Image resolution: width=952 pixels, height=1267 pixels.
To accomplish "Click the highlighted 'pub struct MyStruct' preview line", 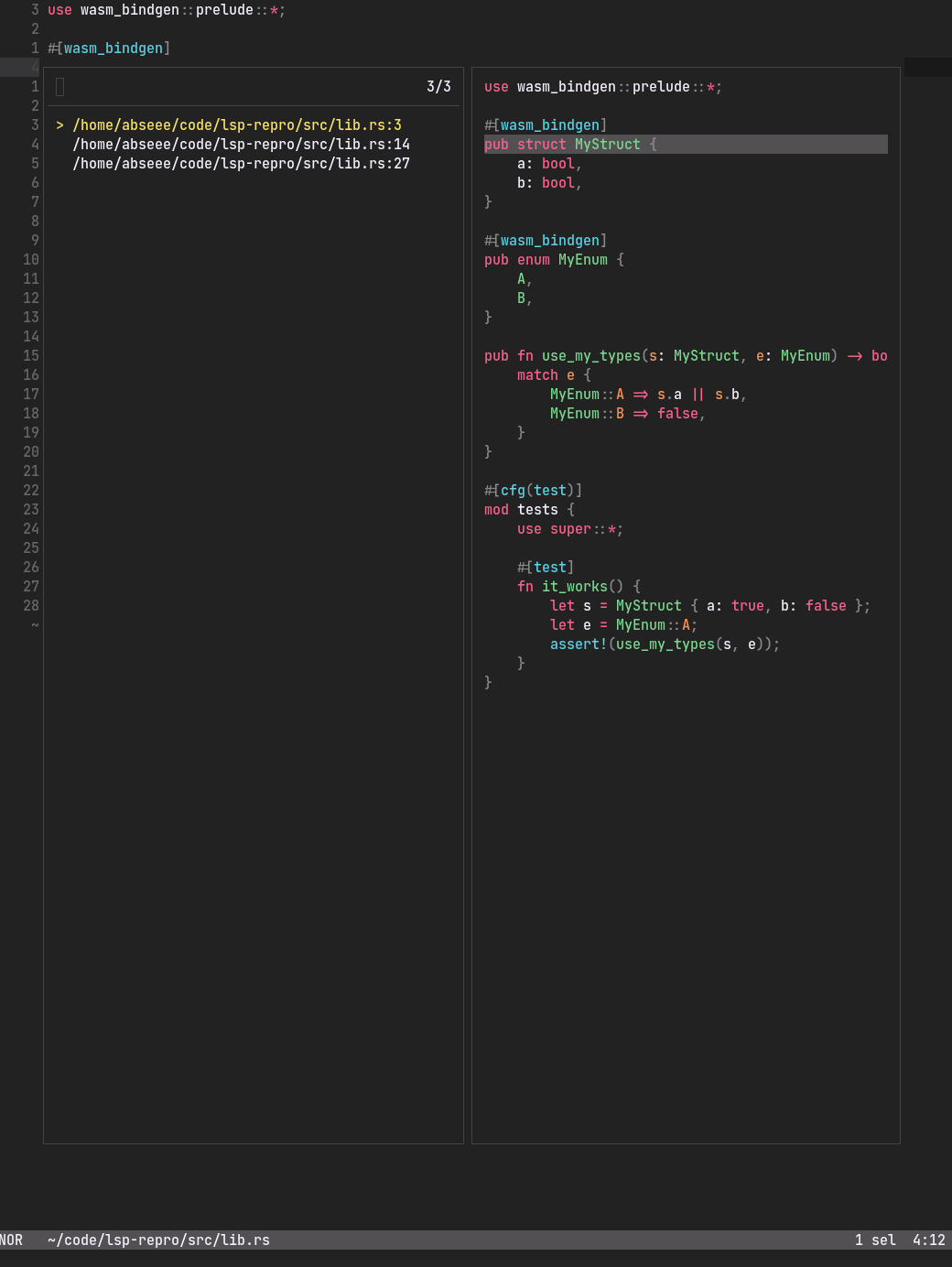I will [686, 145].
